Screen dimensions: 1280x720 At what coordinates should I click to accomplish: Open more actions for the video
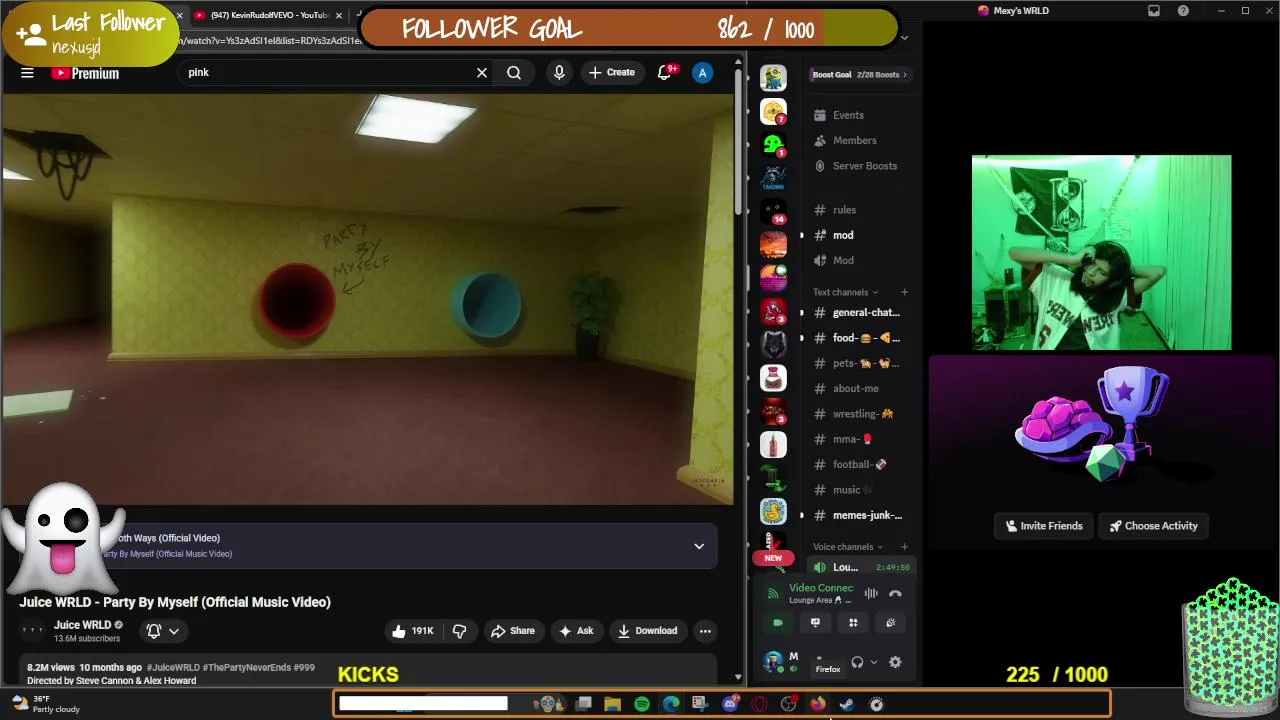(x=705, y=631)
